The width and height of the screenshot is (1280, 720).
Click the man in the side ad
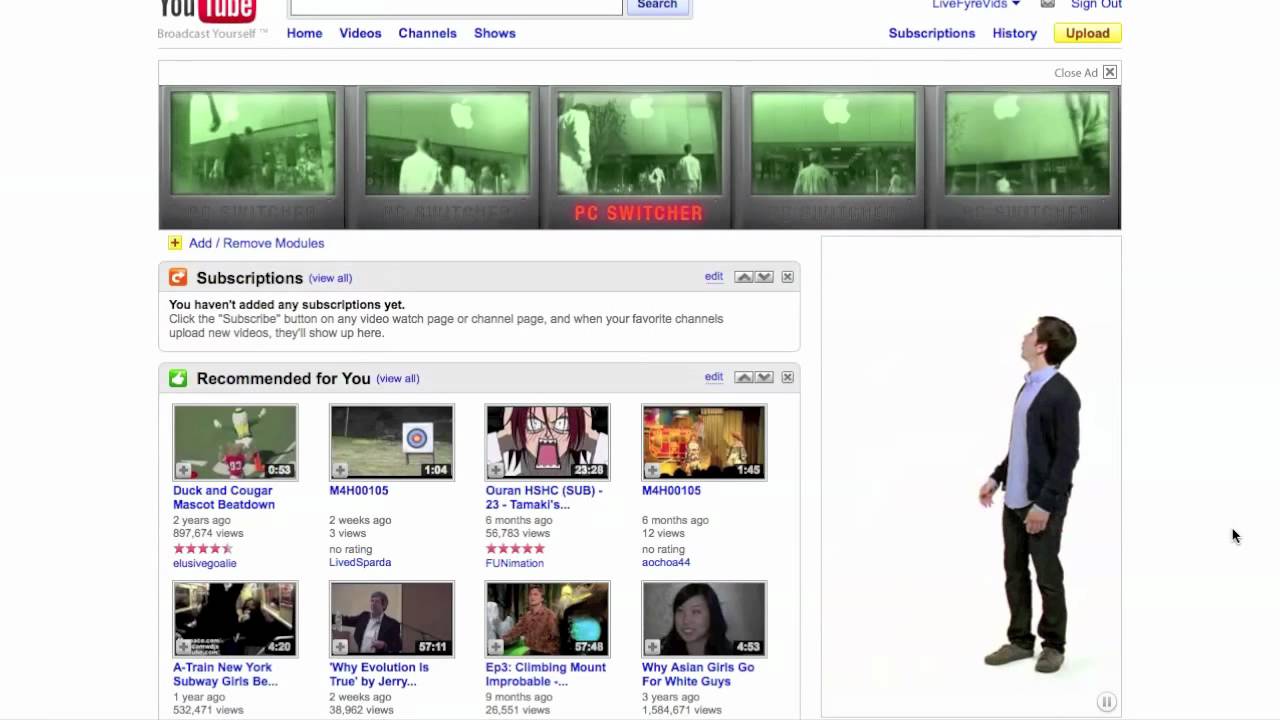1032,493
